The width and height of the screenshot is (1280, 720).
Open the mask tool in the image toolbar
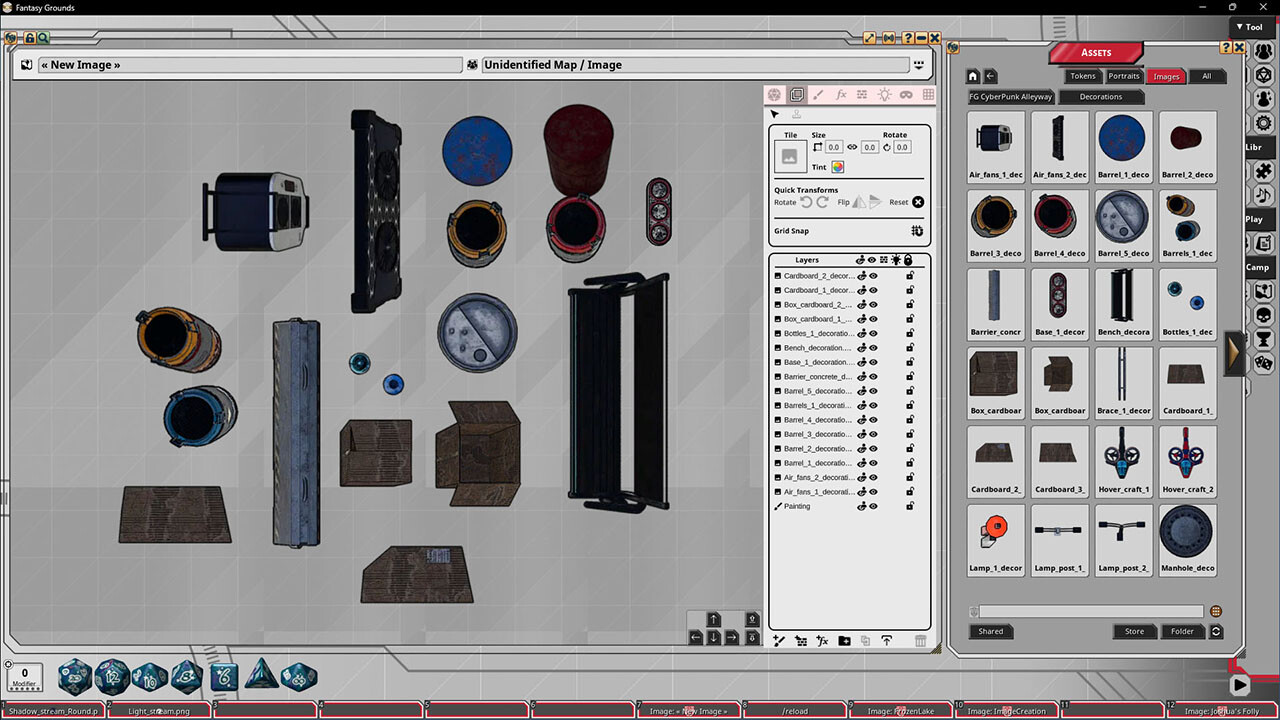(906, 94)
